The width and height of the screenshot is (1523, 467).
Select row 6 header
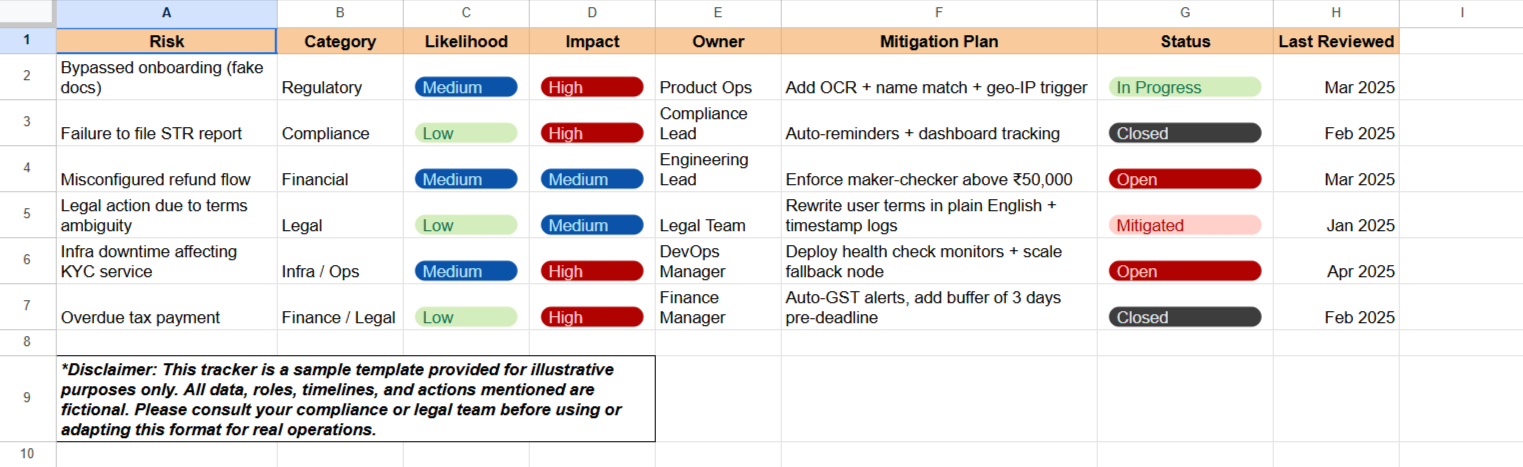pyautogui.click(x=28, y=261)
